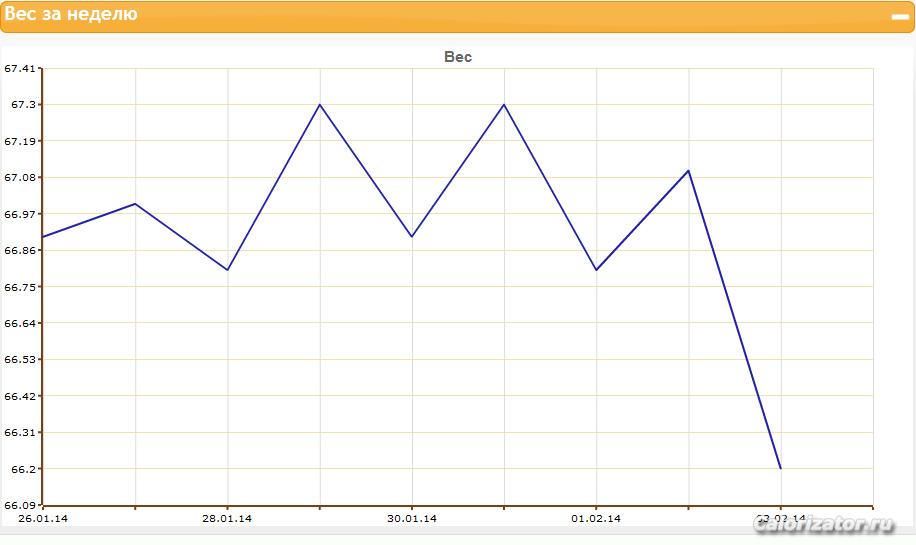Click the 67.19 axis value label

tap(20, 141)
